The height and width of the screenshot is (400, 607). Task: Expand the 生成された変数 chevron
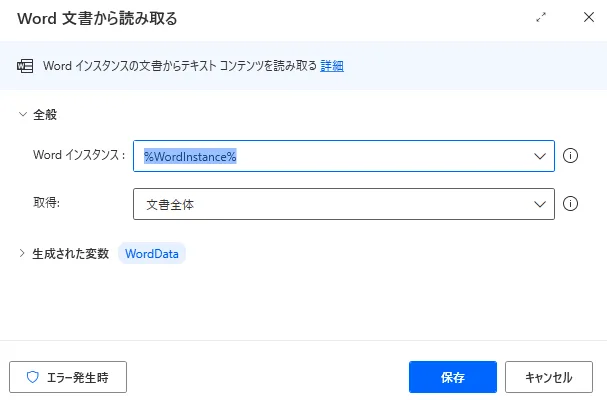coord(22,254)
